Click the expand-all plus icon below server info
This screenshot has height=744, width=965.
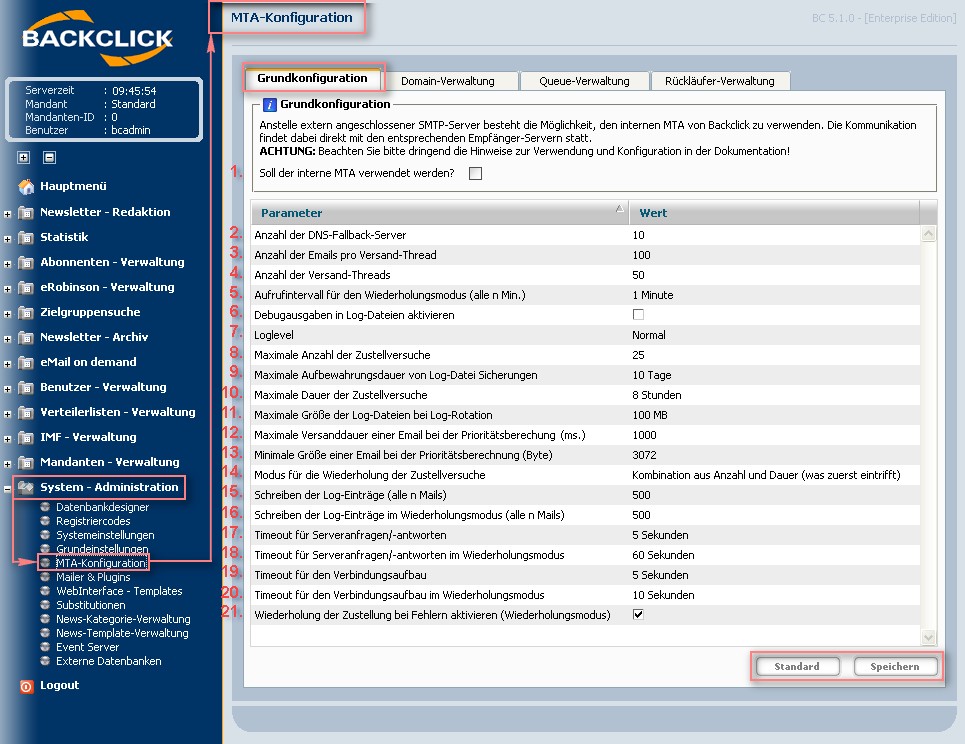tap(23, 158)
